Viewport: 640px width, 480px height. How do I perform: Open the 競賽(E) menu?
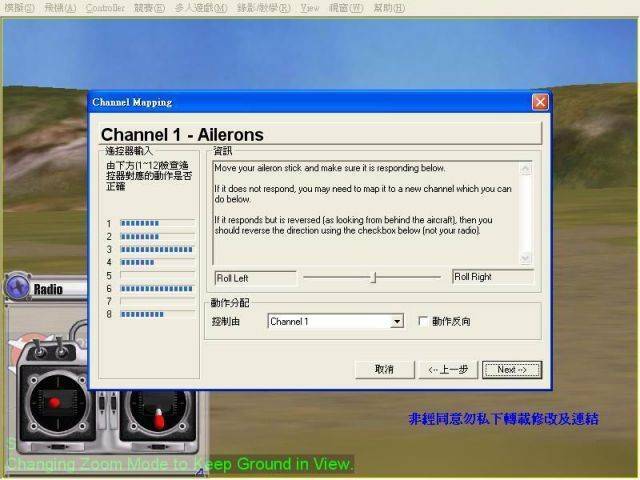point(150,8)
